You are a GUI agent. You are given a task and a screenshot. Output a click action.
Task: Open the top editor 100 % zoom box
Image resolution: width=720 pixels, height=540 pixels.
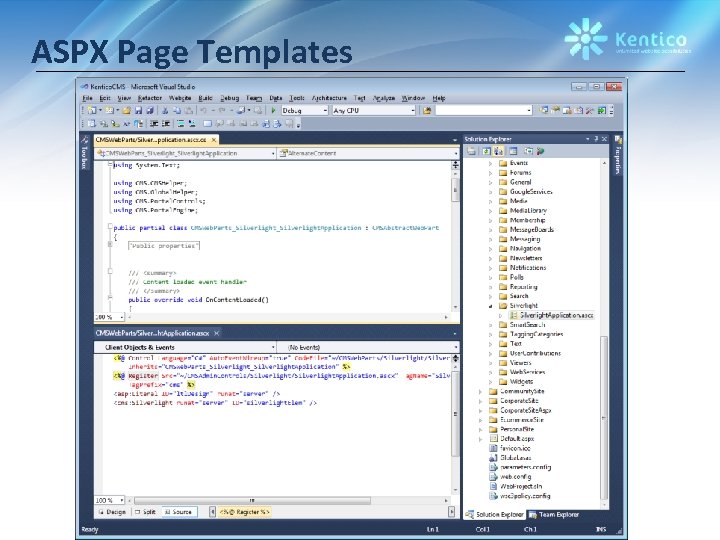click(109, 317)
